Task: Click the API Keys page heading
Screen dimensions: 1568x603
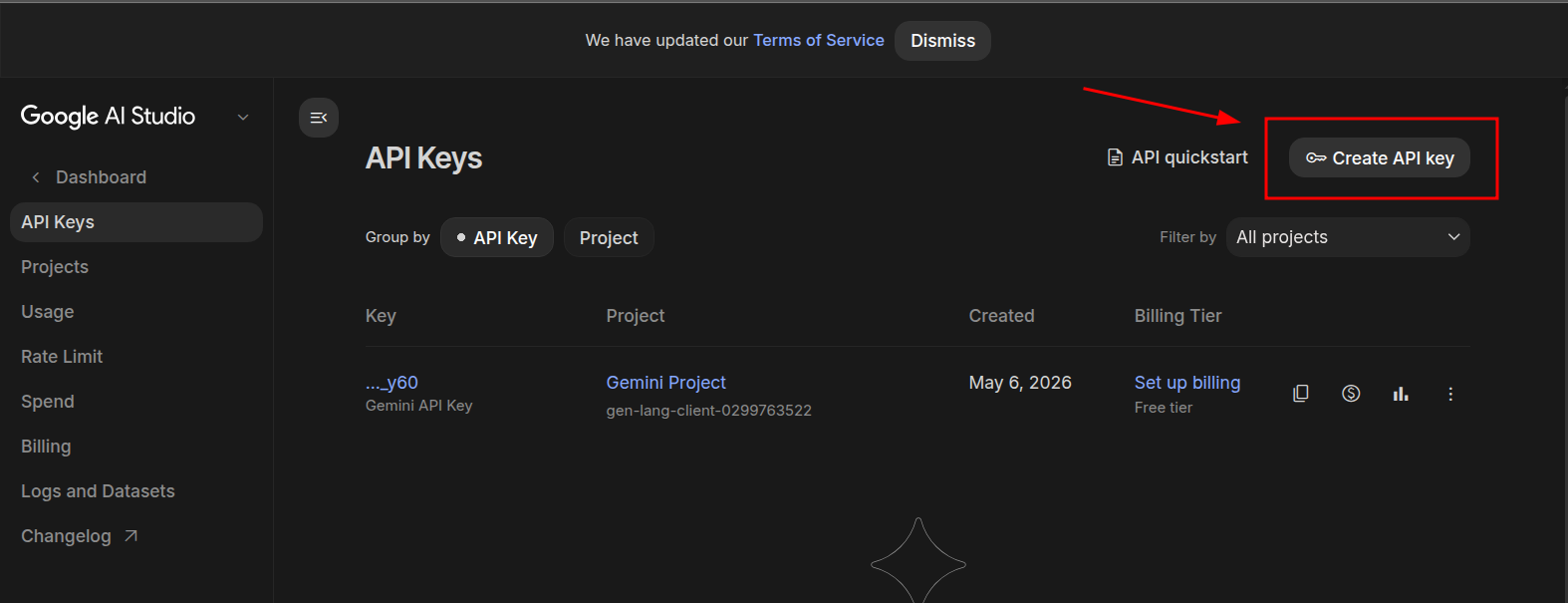Action: (x=423, y=157)
